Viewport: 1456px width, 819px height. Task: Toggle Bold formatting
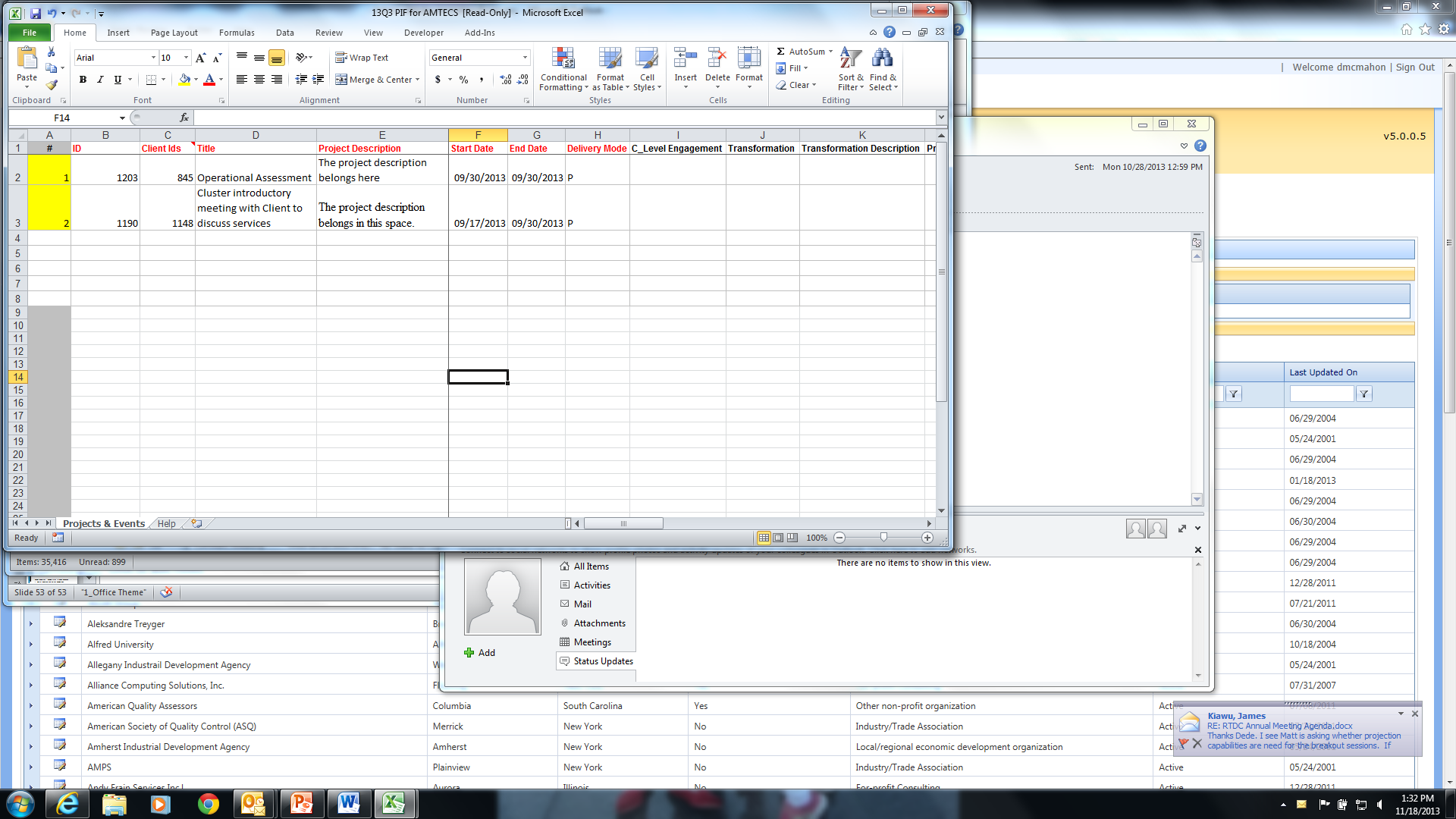pos(83,80)
